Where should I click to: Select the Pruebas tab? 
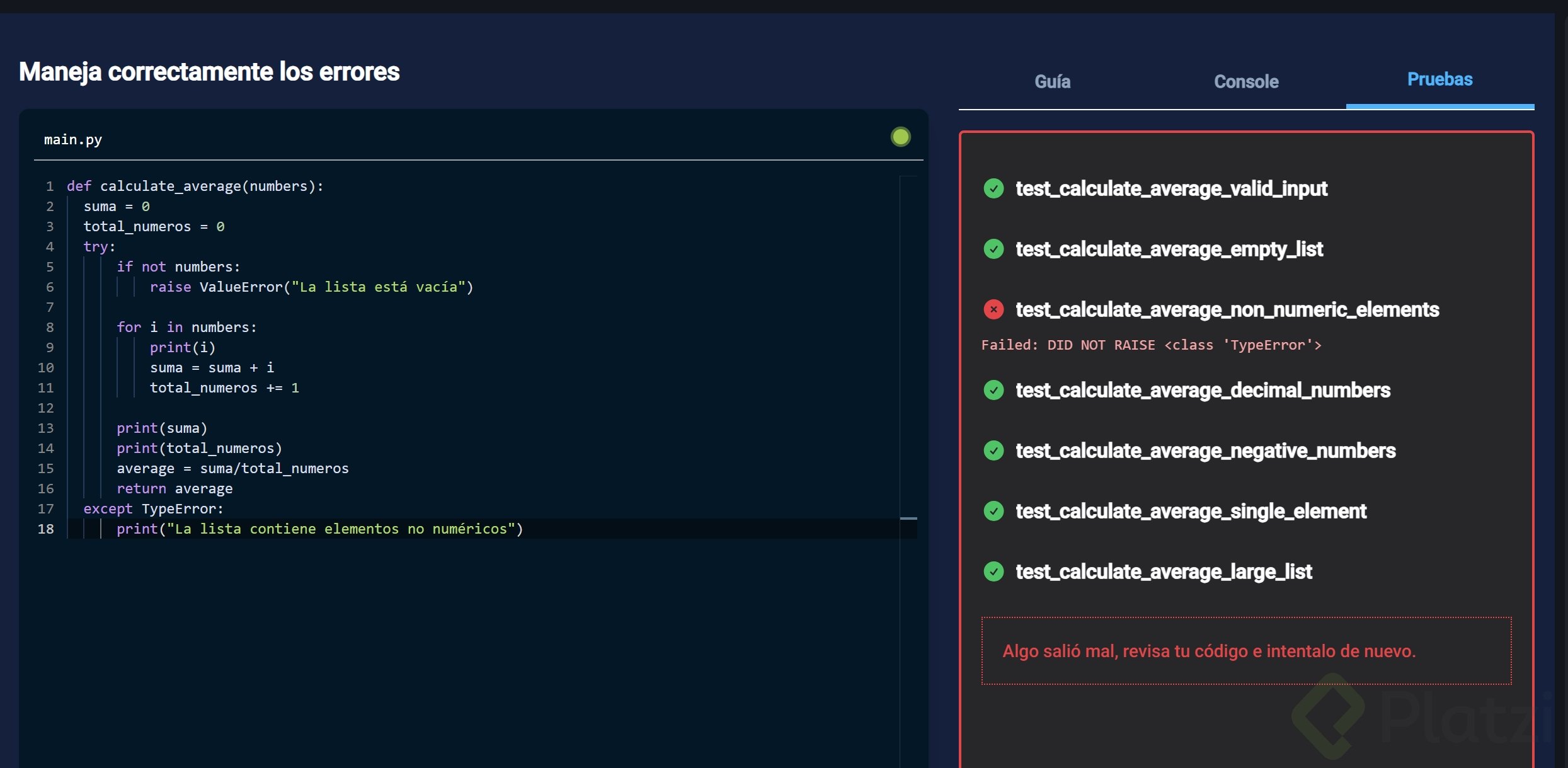tap(1439, 79)
